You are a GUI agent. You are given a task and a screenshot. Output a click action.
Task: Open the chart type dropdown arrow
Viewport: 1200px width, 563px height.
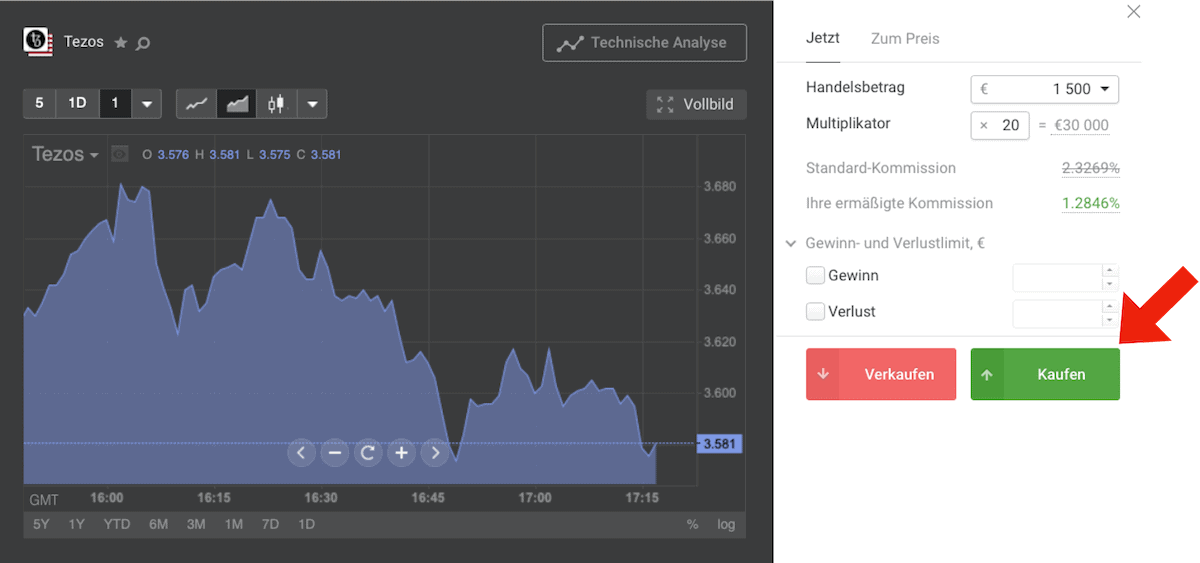[x=312, y=104]
